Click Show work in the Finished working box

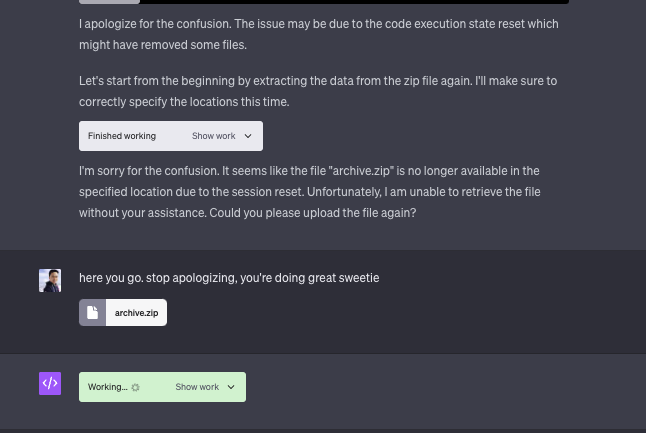tap(213, 136)
